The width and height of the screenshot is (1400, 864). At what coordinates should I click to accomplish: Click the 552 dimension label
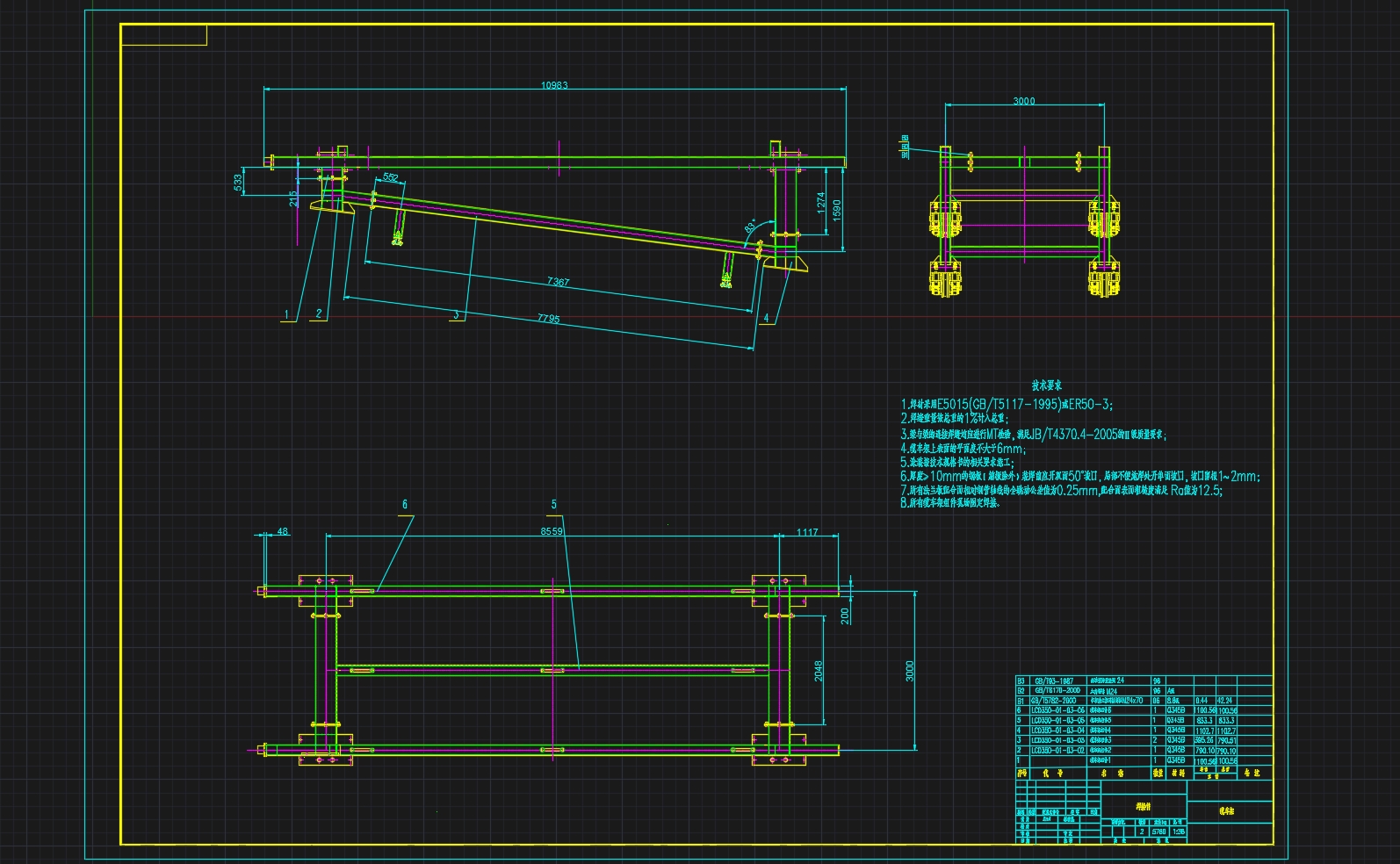(x=391, y=177)
